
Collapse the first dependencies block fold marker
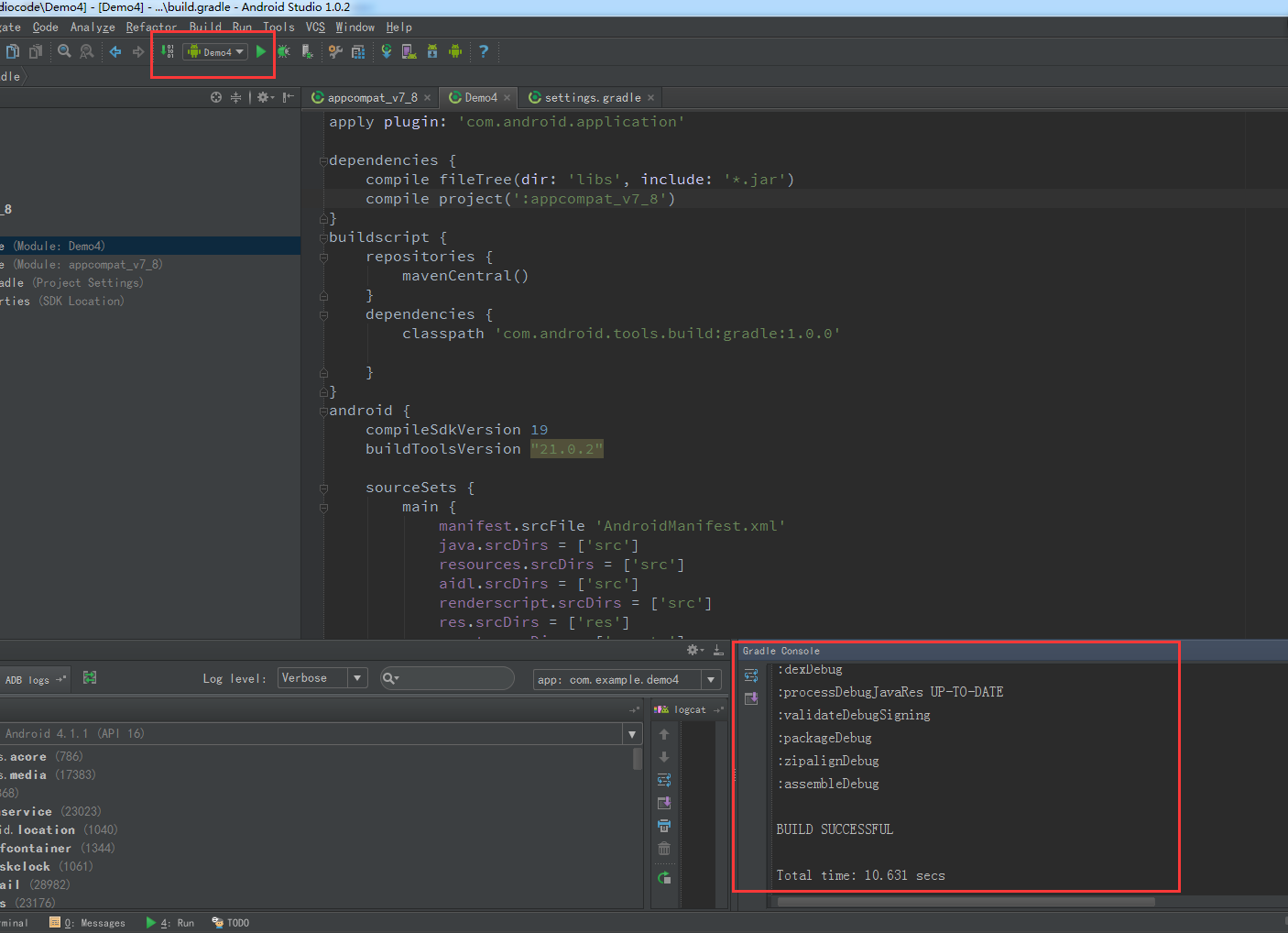[x=323, y=160]
